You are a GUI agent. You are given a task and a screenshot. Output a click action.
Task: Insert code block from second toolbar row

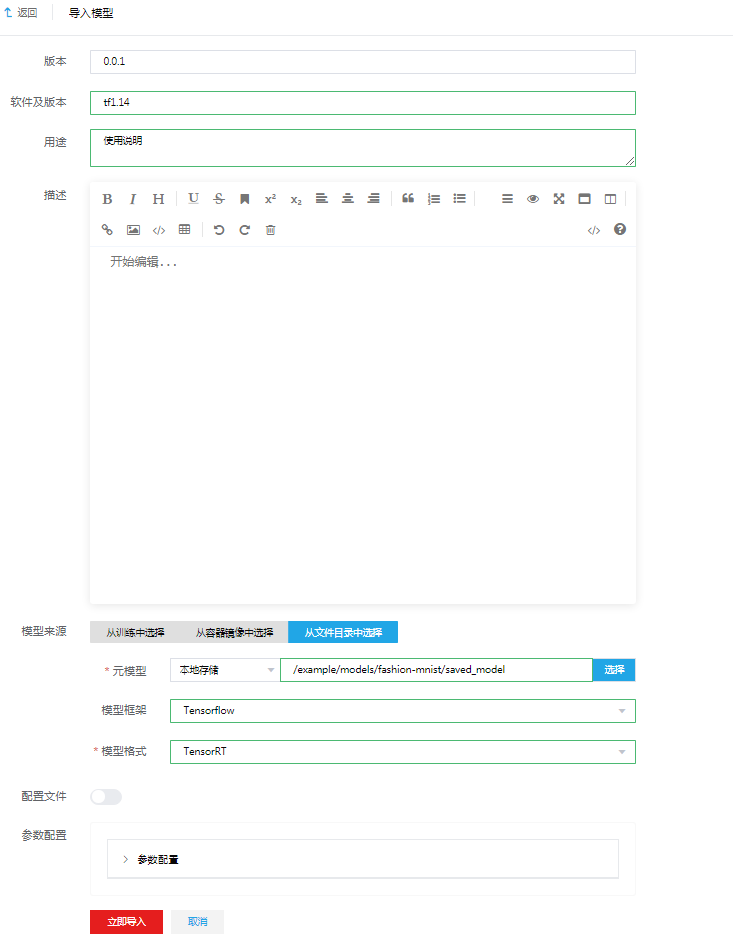click(x=159, y=230)
